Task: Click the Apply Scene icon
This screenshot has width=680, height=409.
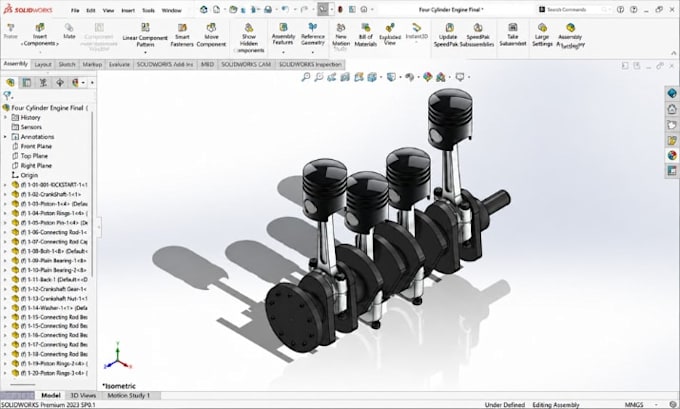Action: coord(441,77)
